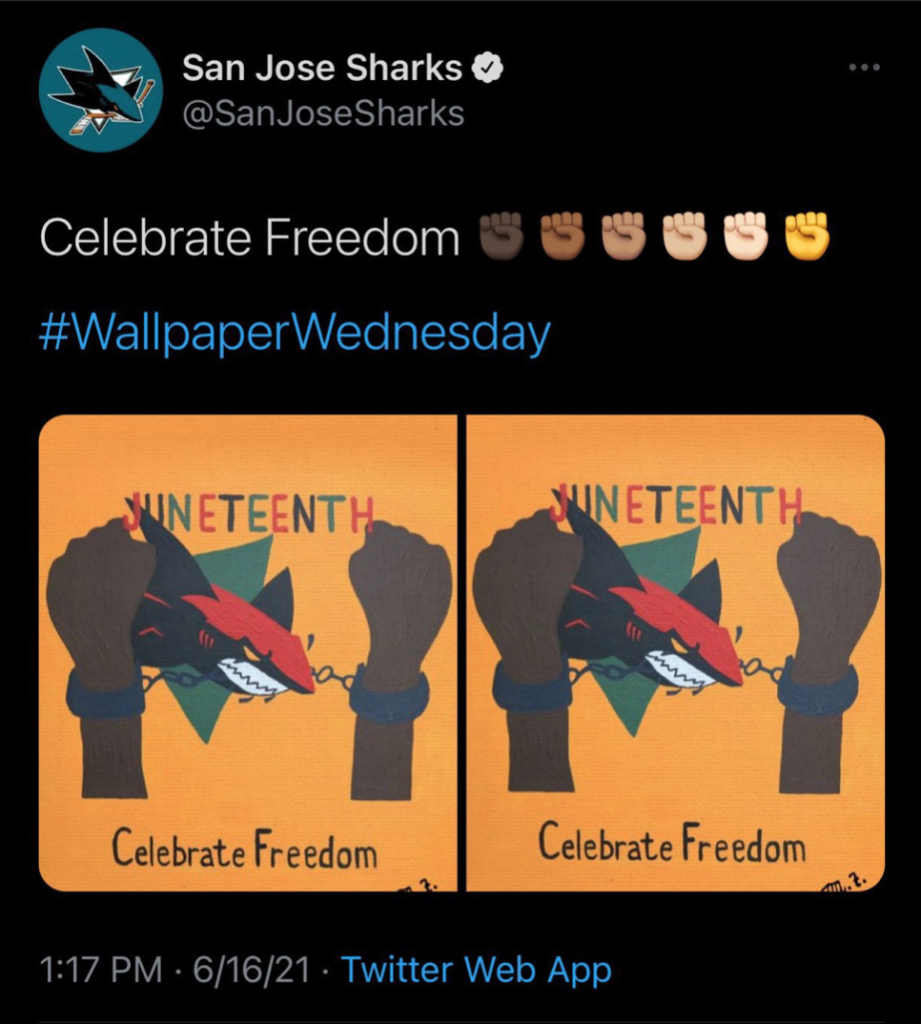The width and height of the screenshot is (921, 1024).
Task: Open the San Jose Sharks profile avatar
Action: (100, 90)
